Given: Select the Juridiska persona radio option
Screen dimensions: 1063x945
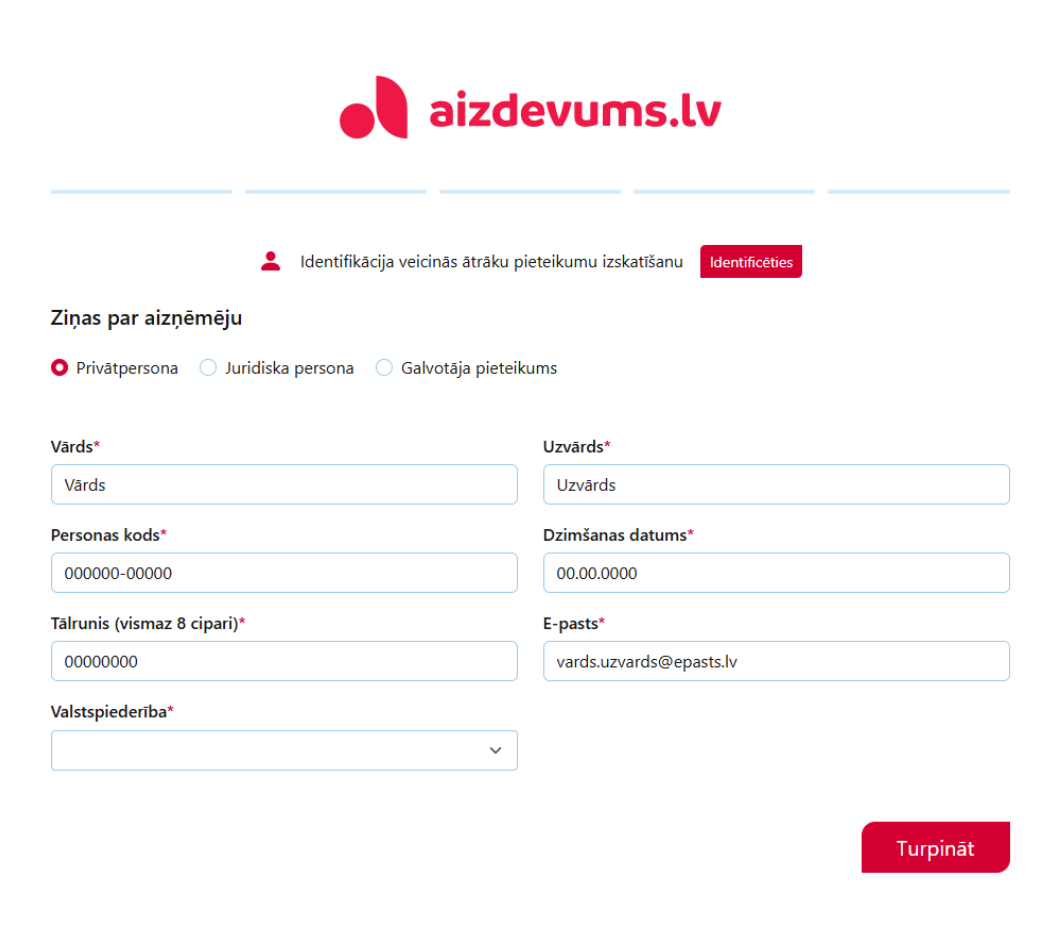Looking at the screenshot, I should click(x=208, y=368).
